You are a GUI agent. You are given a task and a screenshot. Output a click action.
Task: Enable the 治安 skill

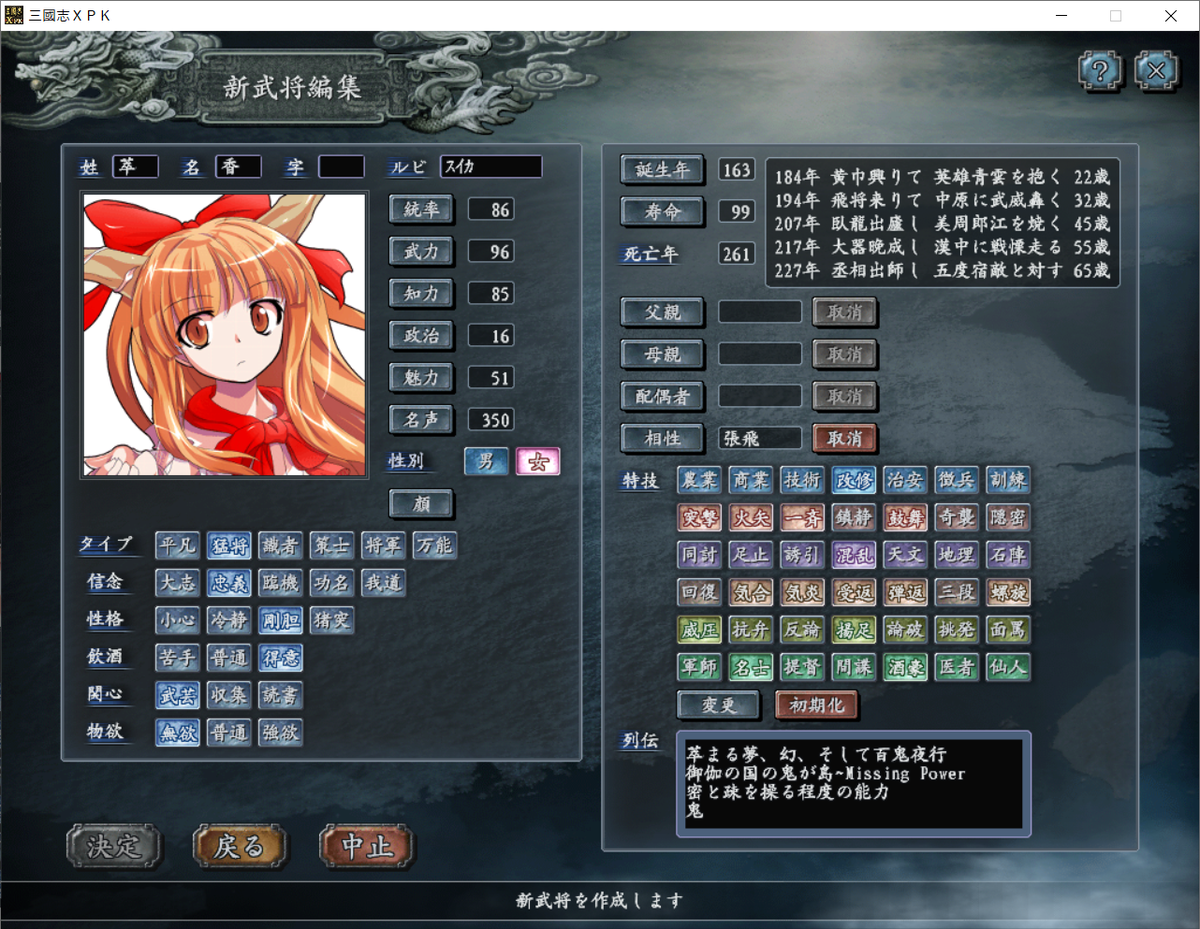905,480
